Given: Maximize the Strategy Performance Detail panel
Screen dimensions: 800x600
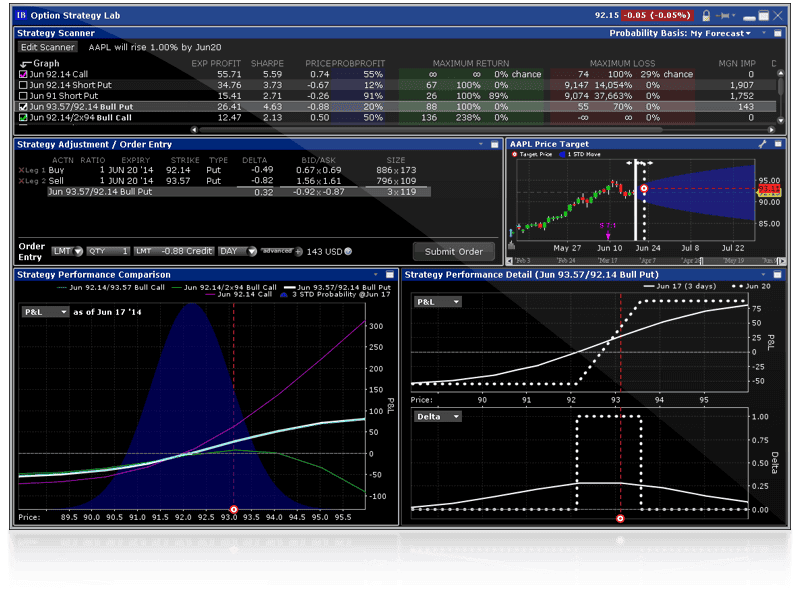Looking at the screenshot, I should pos(778,274).
